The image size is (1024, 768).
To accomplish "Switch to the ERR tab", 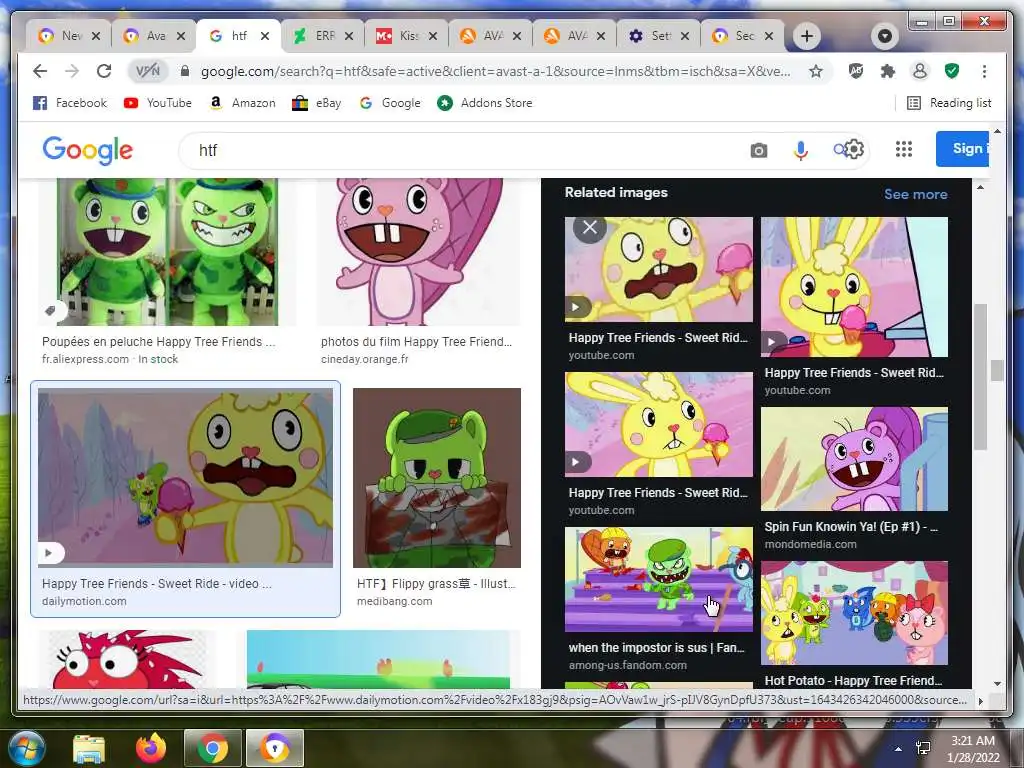I will point(324,36).
